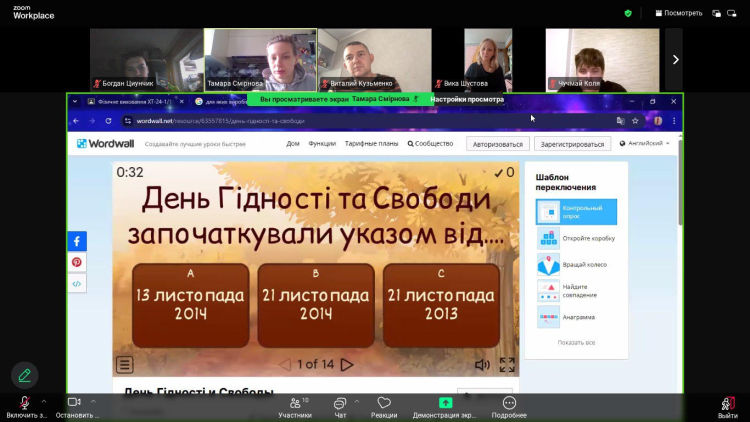This screenshot has width=750, height=422.
Task: Expand Настройки просмотра view options dropdown
Action: coord(468,99)
